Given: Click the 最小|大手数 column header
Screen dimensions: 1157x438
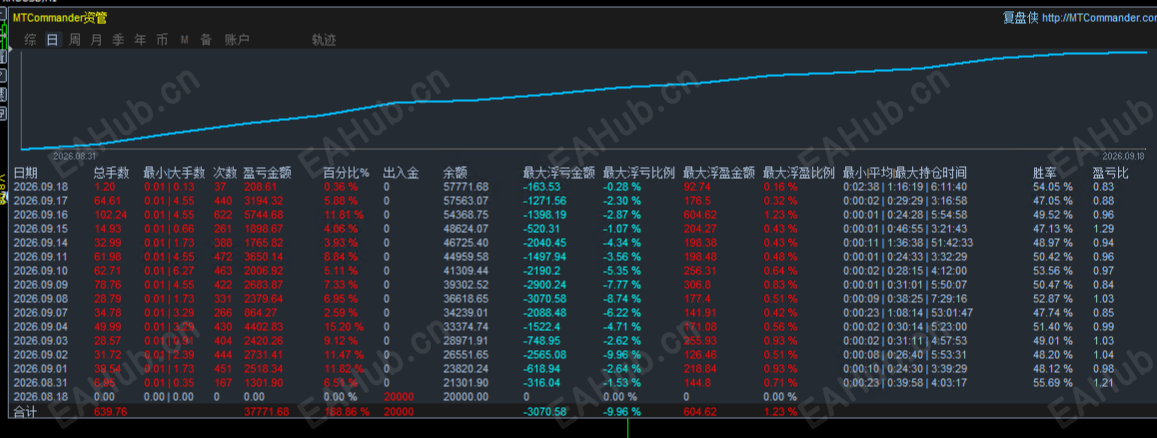Looking at the screenshot, I should pos(174,173).
